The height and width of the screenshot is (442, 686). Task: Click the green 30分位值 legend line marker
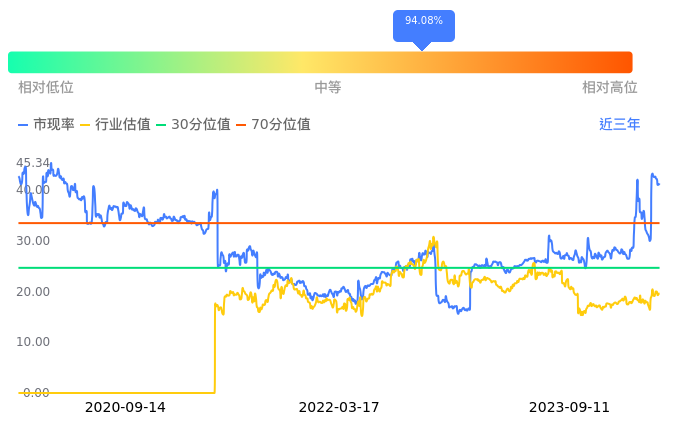162,125
